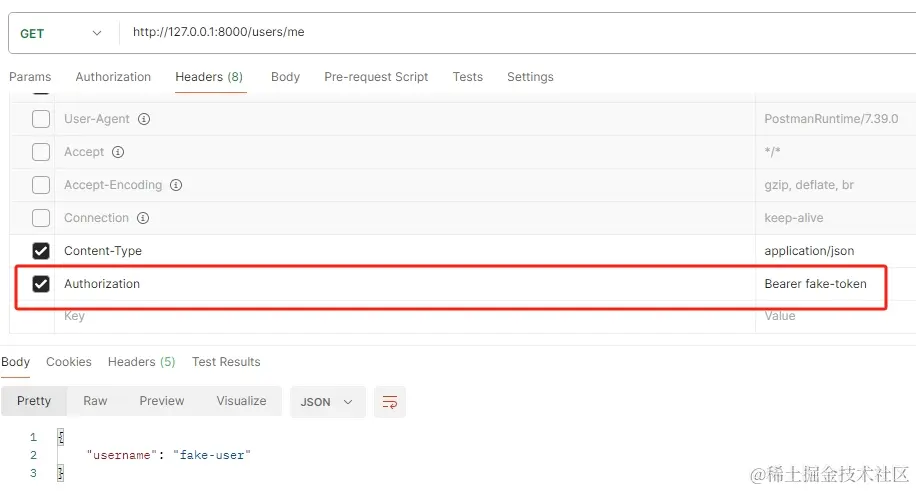
Task: Click the */* Accept value
Action: point(772,152)
